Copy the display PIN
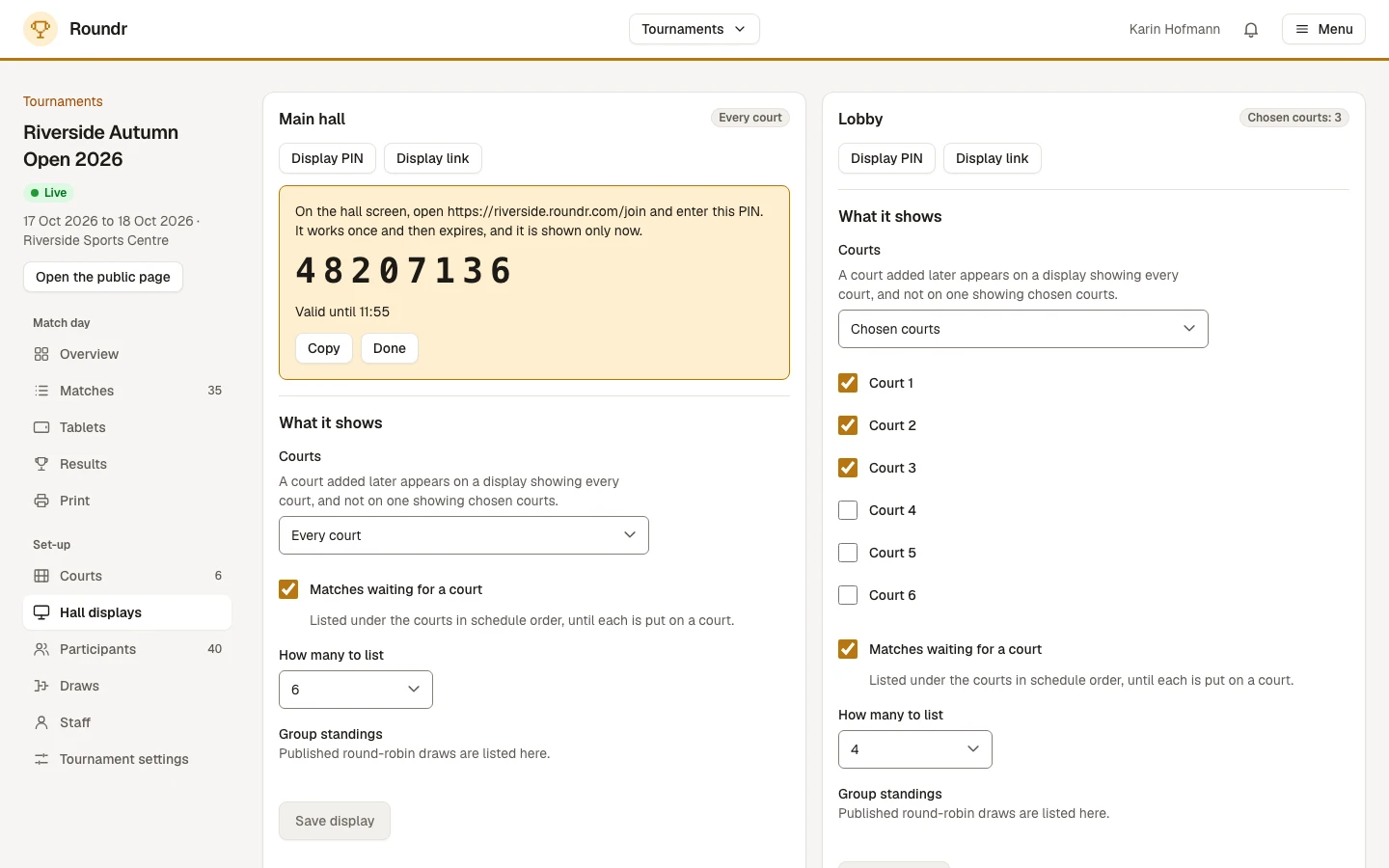1389x868 pixels. (324, 348)
